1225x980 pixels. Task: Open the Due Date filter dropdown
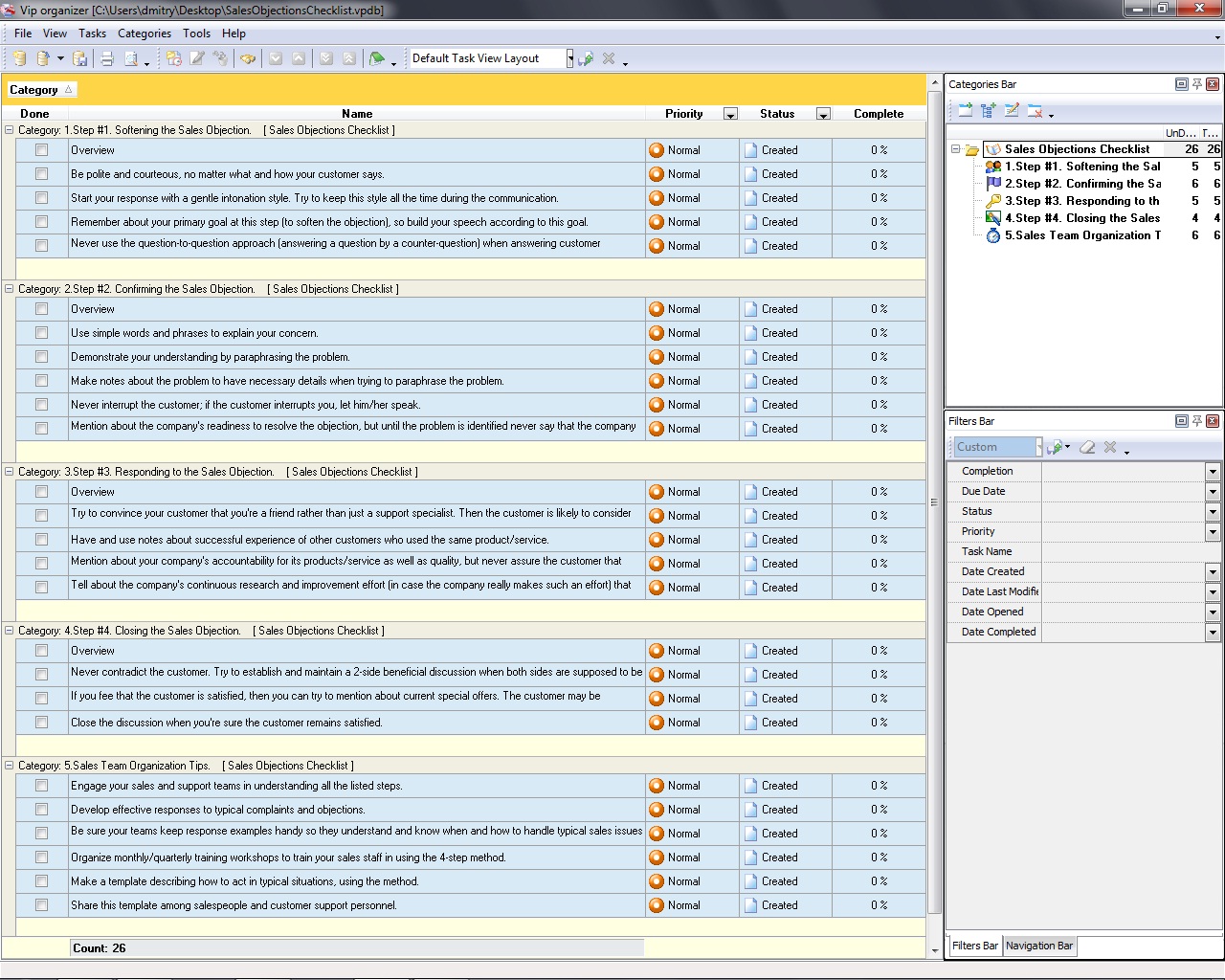click(x=1213, y=492)
